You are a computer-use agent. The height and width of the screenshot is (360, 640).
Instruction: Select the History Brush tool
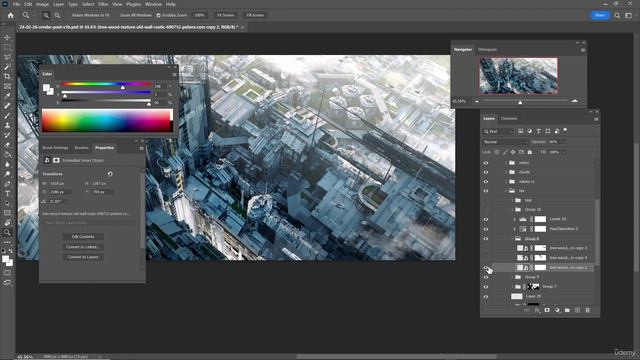7,135
